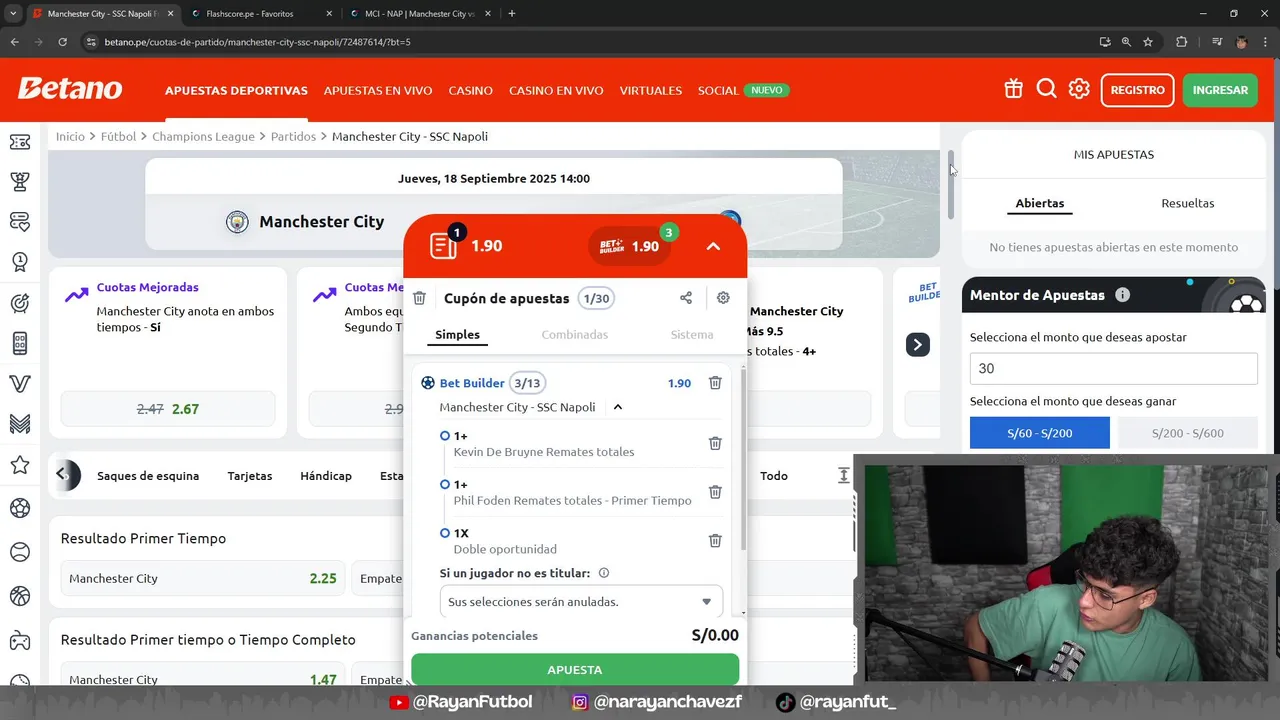Click the collapse markets icon next to Todo
The width and height of the screenshot is (1280, 720).
[843, 476]
